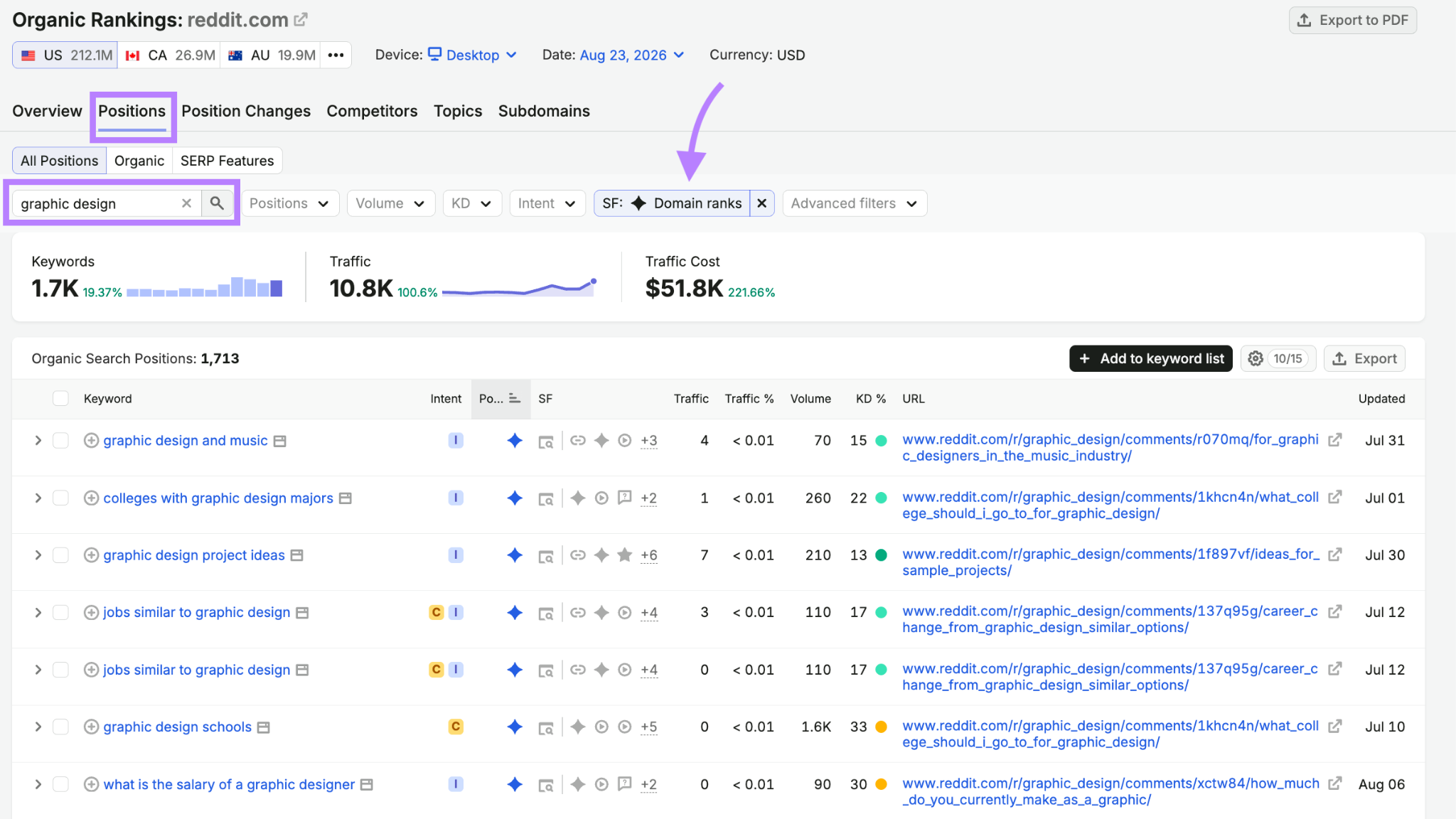The image size is (1456, 819).
Task: Clear the graphic design search text
Action: [186, 203]
